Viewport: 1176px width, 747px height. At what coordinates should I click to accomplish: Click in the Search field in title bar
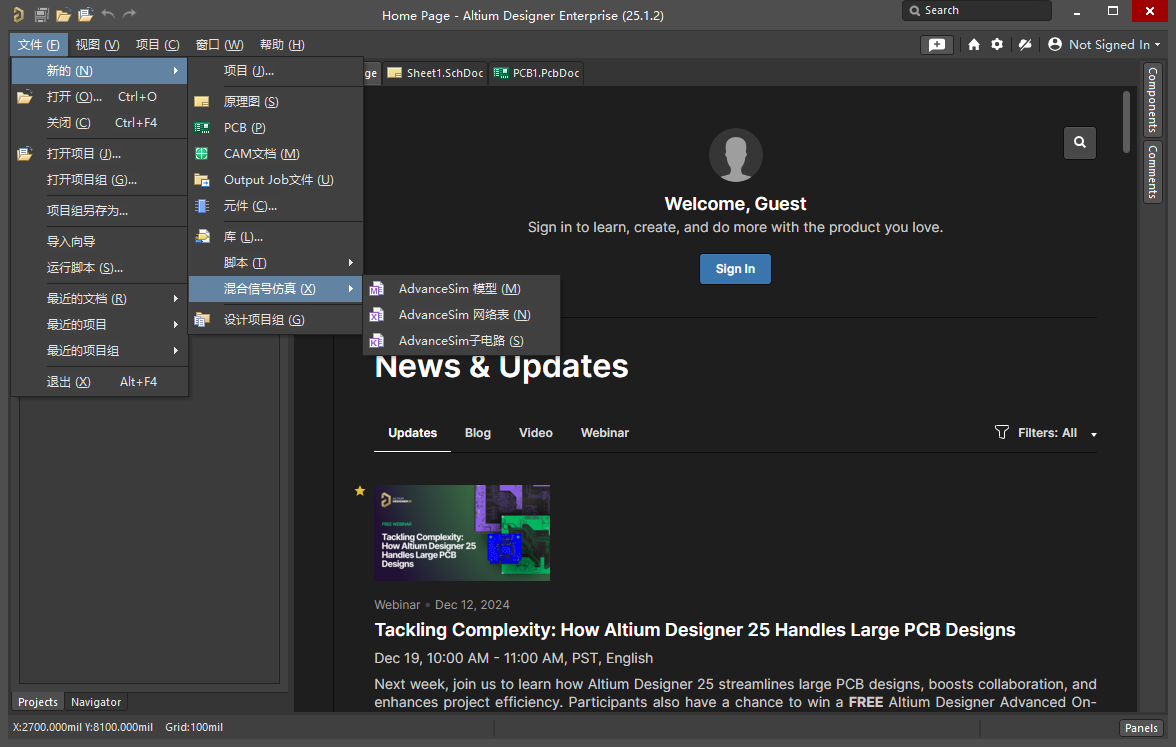pos(976,11)
